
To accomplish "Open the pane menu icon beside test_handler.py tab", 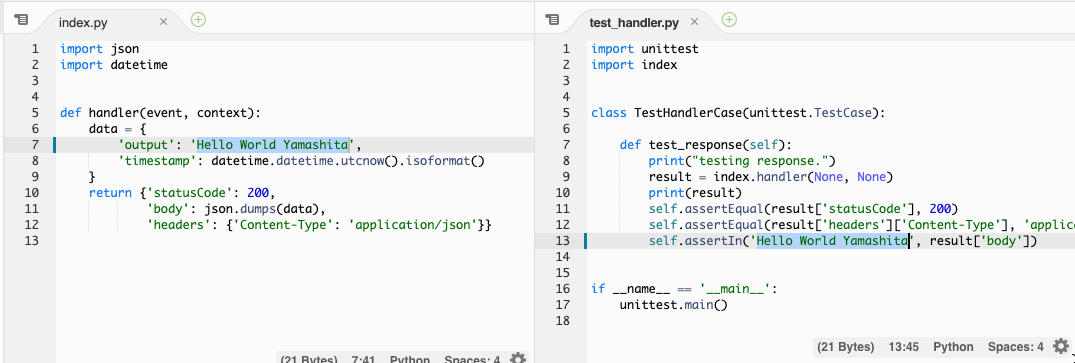I will [x=553, y=20].
